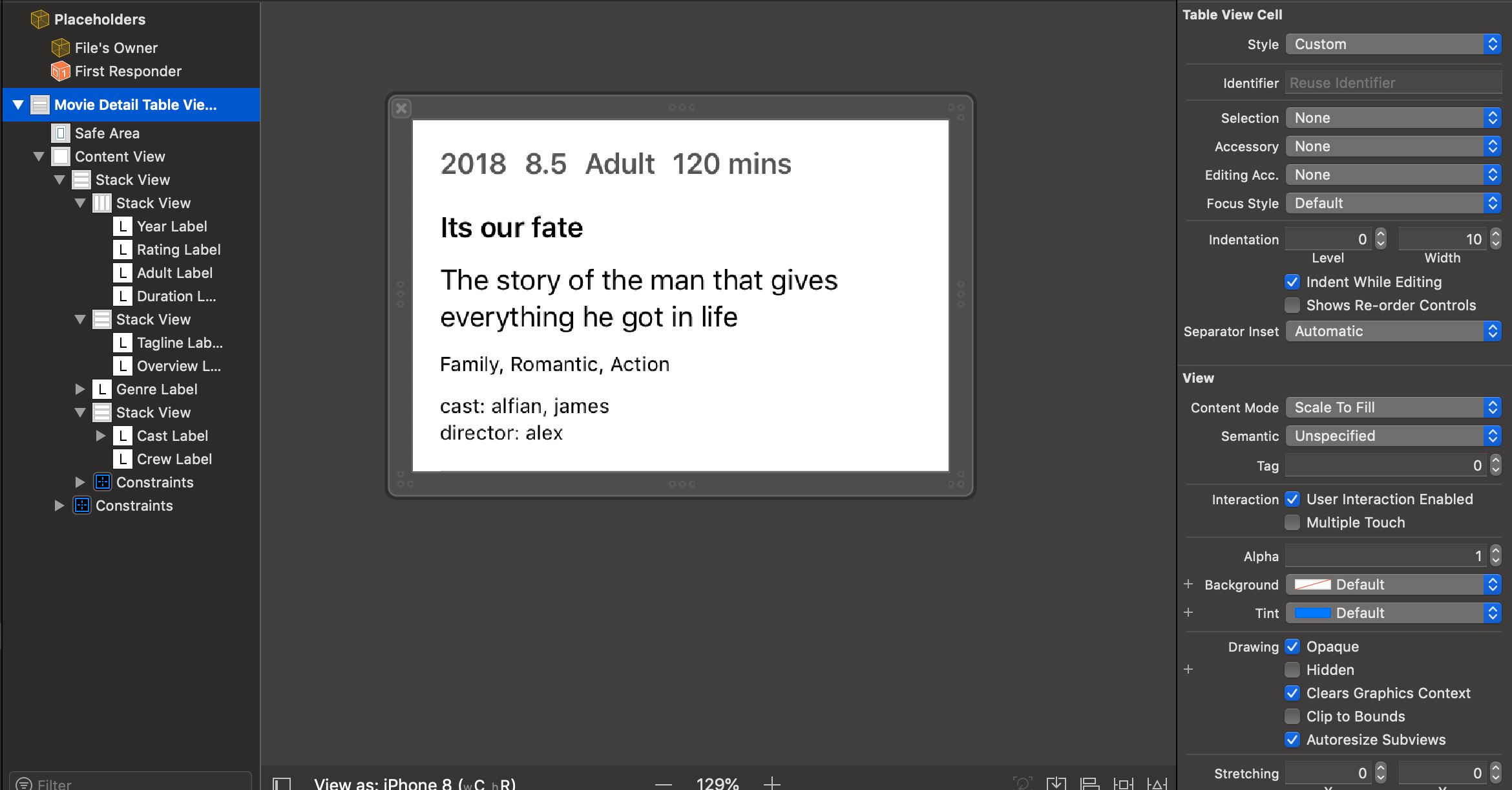This screenshot has height=790, width=1512.
Task: Open the Style dropdown set to Custom
Action: pos(1393,44)
